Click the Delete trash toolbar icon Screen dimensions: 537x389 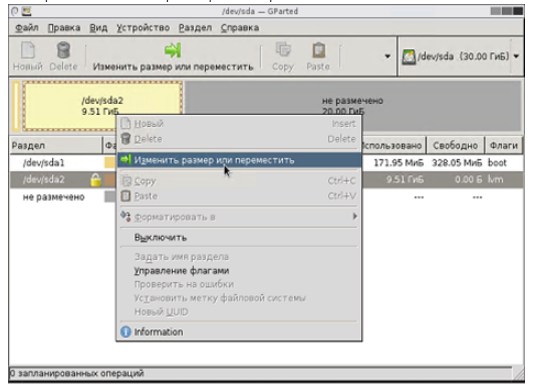click(x=63, y=51)
